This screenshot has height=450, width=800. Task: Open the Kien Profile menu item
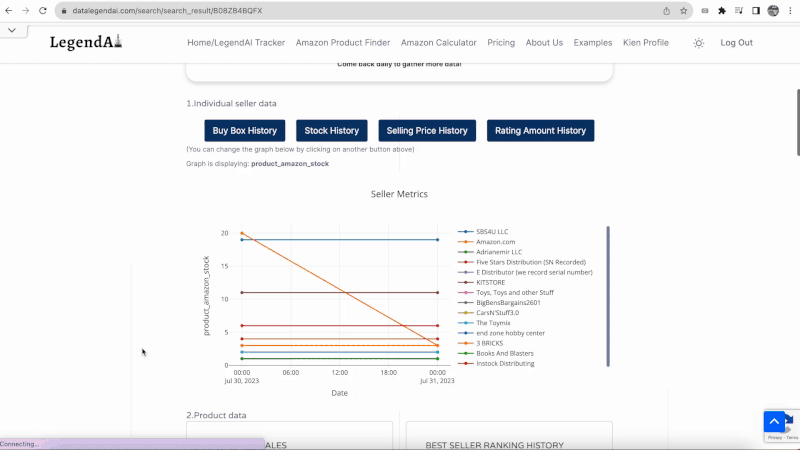pos(645,43)
